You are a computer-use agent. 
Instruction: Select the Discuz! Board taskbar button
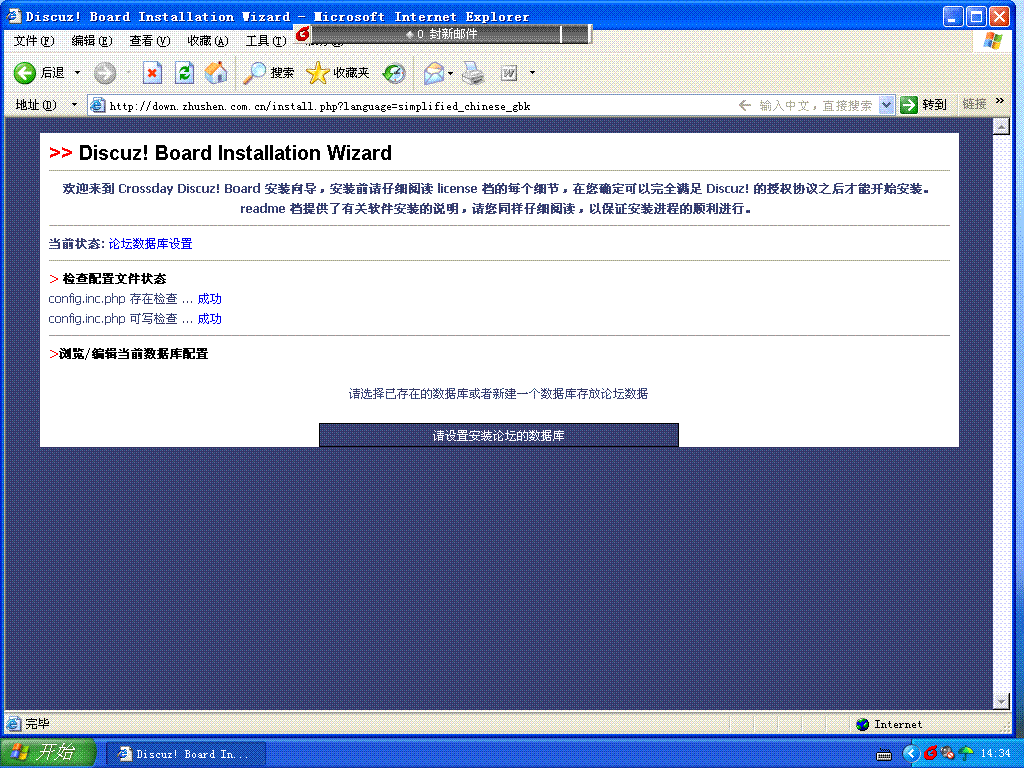pos(185,754)
